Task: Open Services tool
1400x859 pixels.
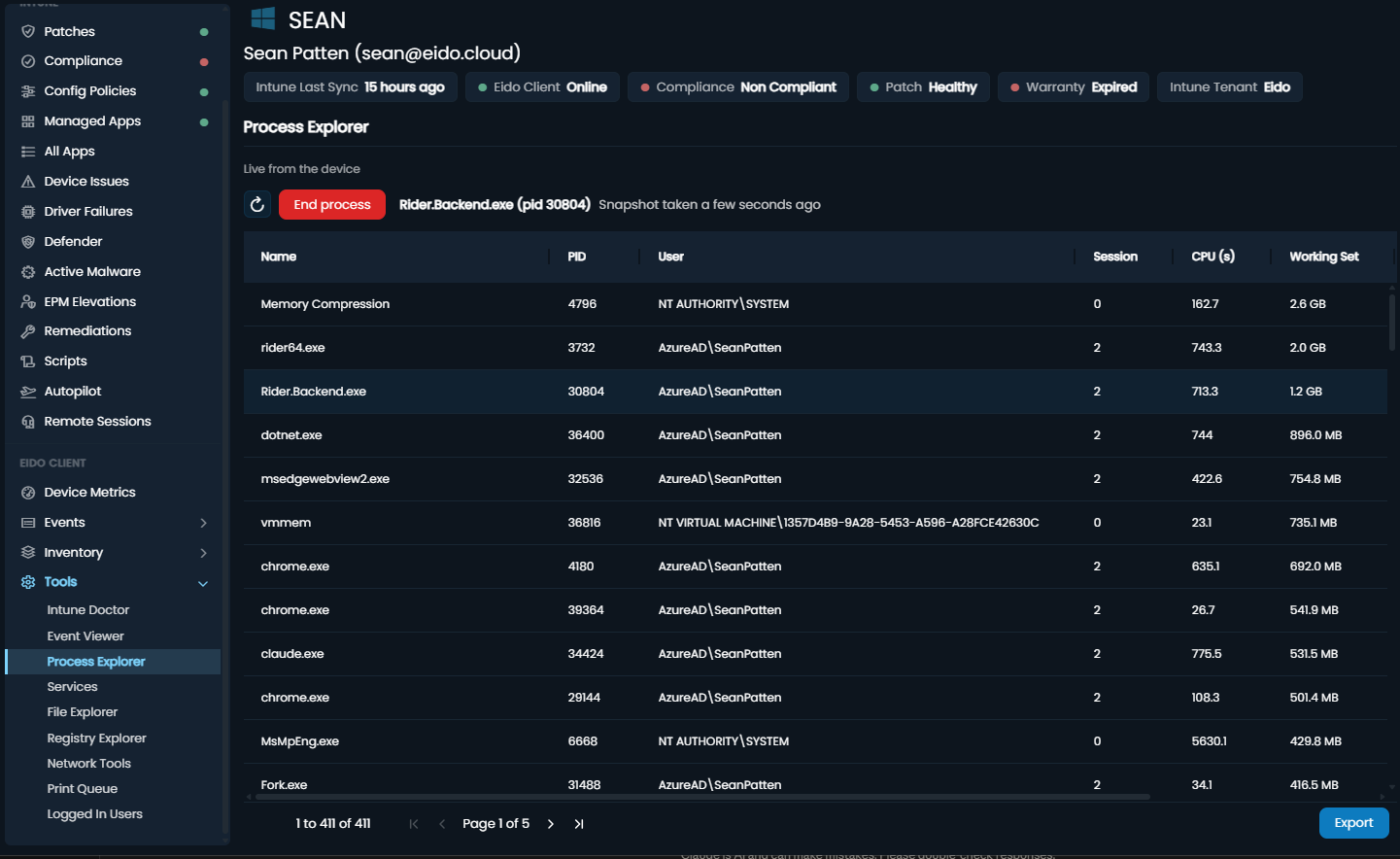Action: [73, 687]
